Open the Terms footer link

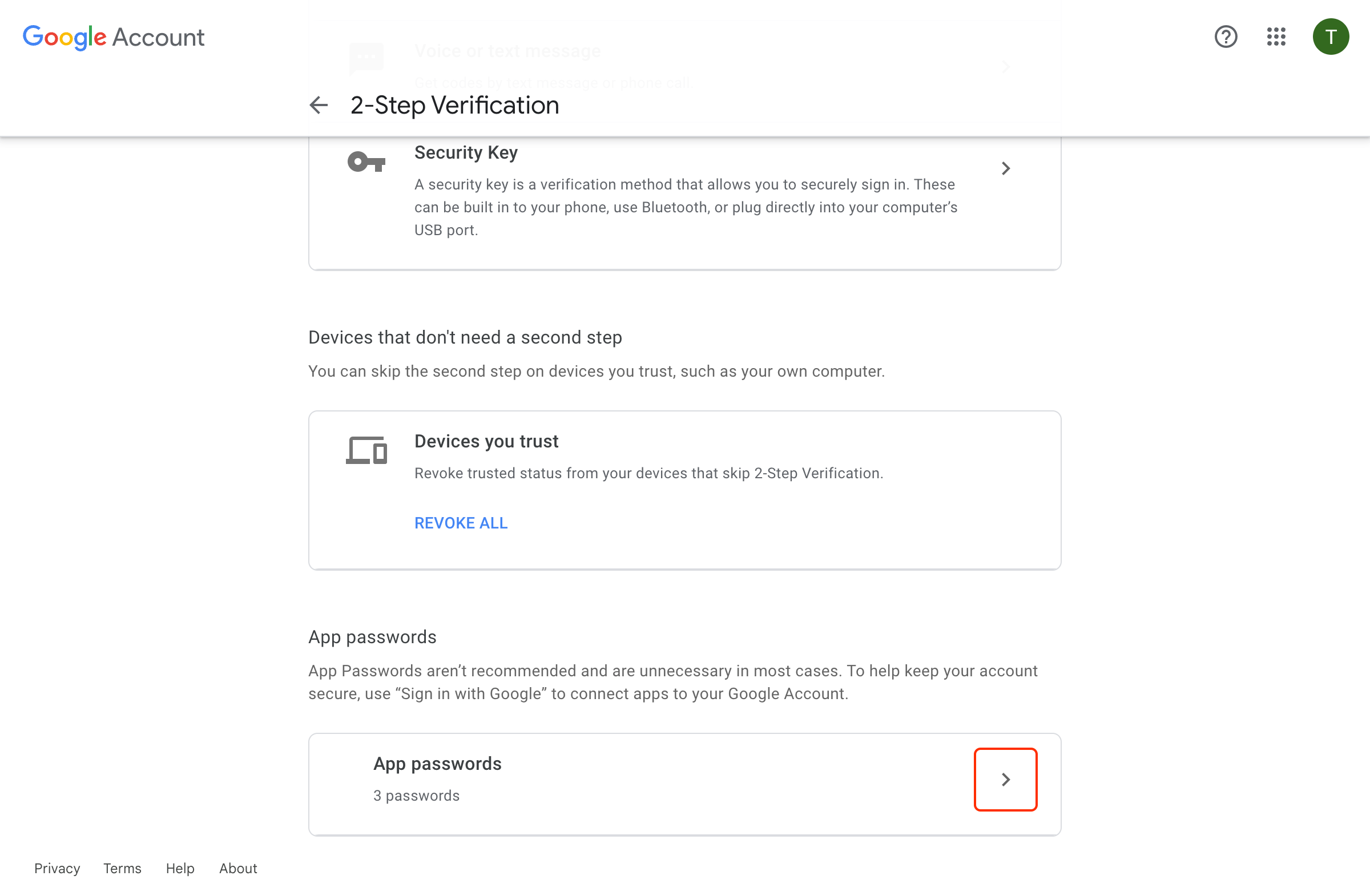pos(122,869)
